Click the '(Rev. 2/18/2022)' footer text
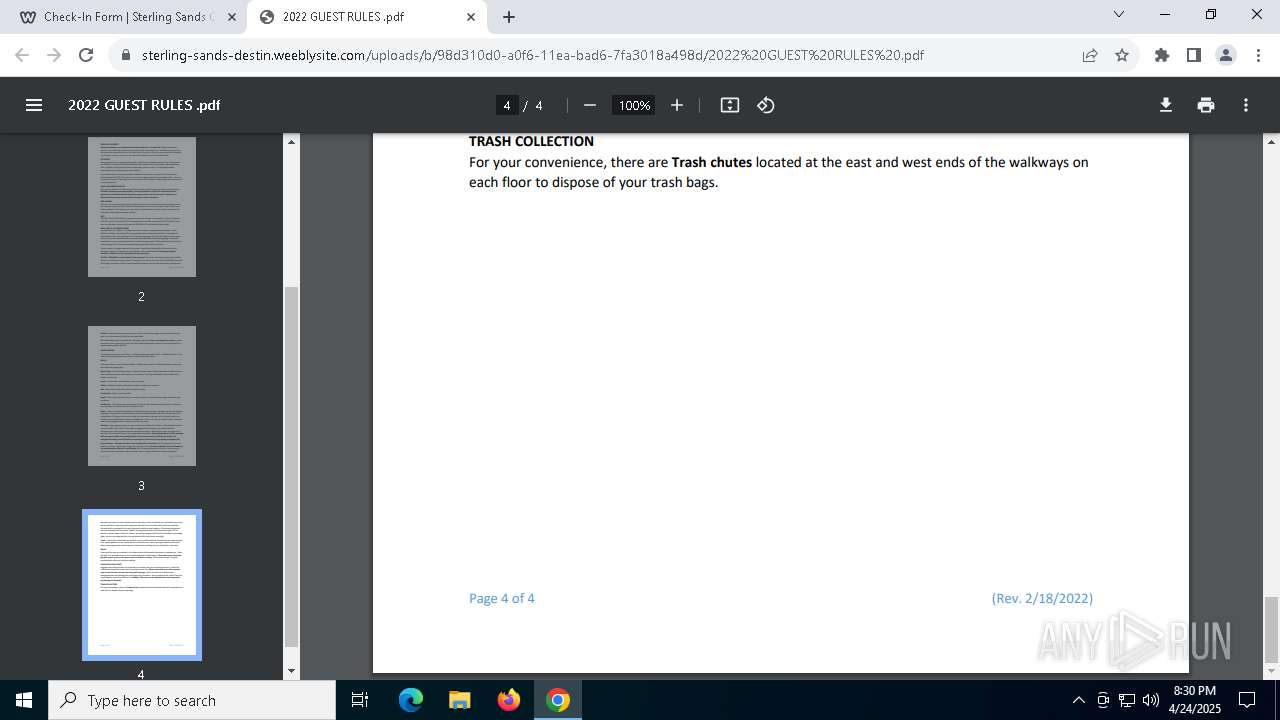1280x720 pixels. (x=1042, y=598)
